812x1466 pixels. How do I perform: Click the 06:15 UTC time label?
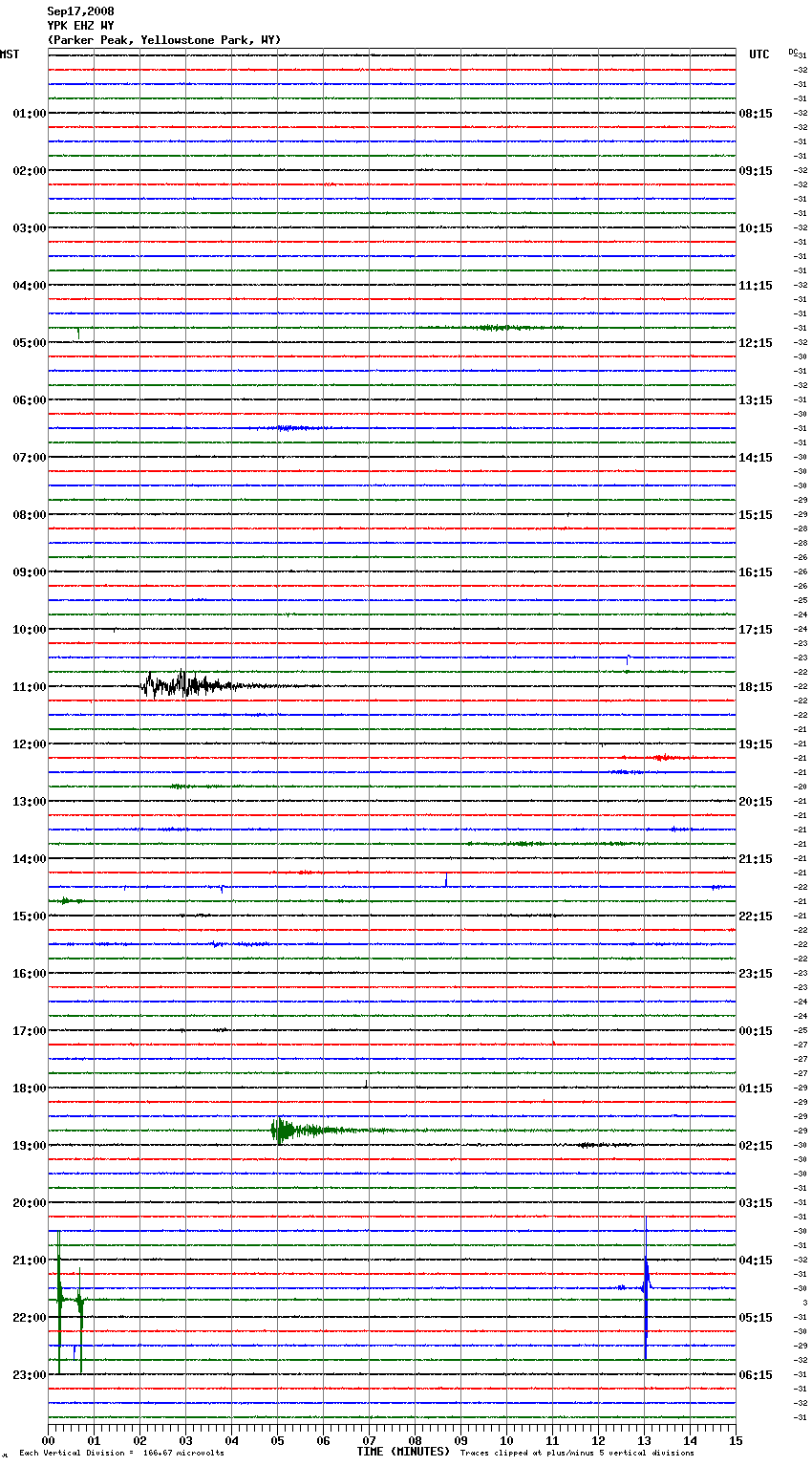click(x=756, y=1375)
